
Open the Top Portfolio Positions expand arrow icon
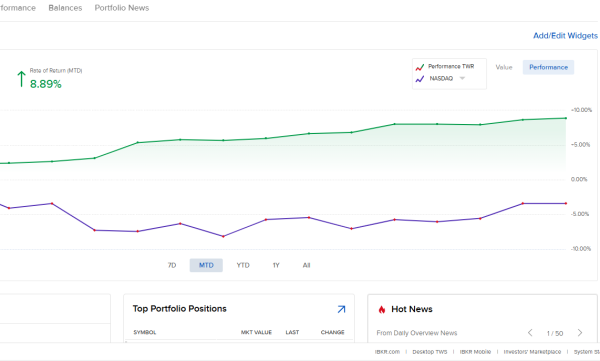click(x=341, y=309)
